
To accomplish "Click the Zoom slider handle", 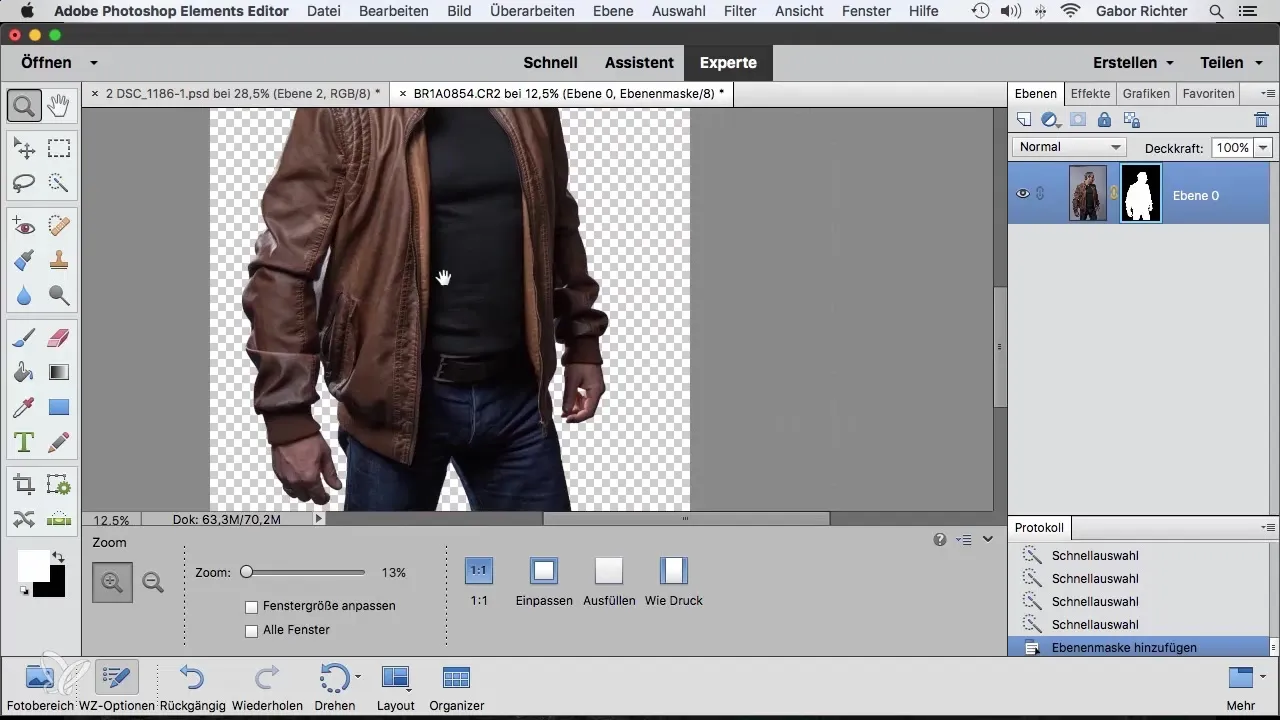I will click(246, 572).
